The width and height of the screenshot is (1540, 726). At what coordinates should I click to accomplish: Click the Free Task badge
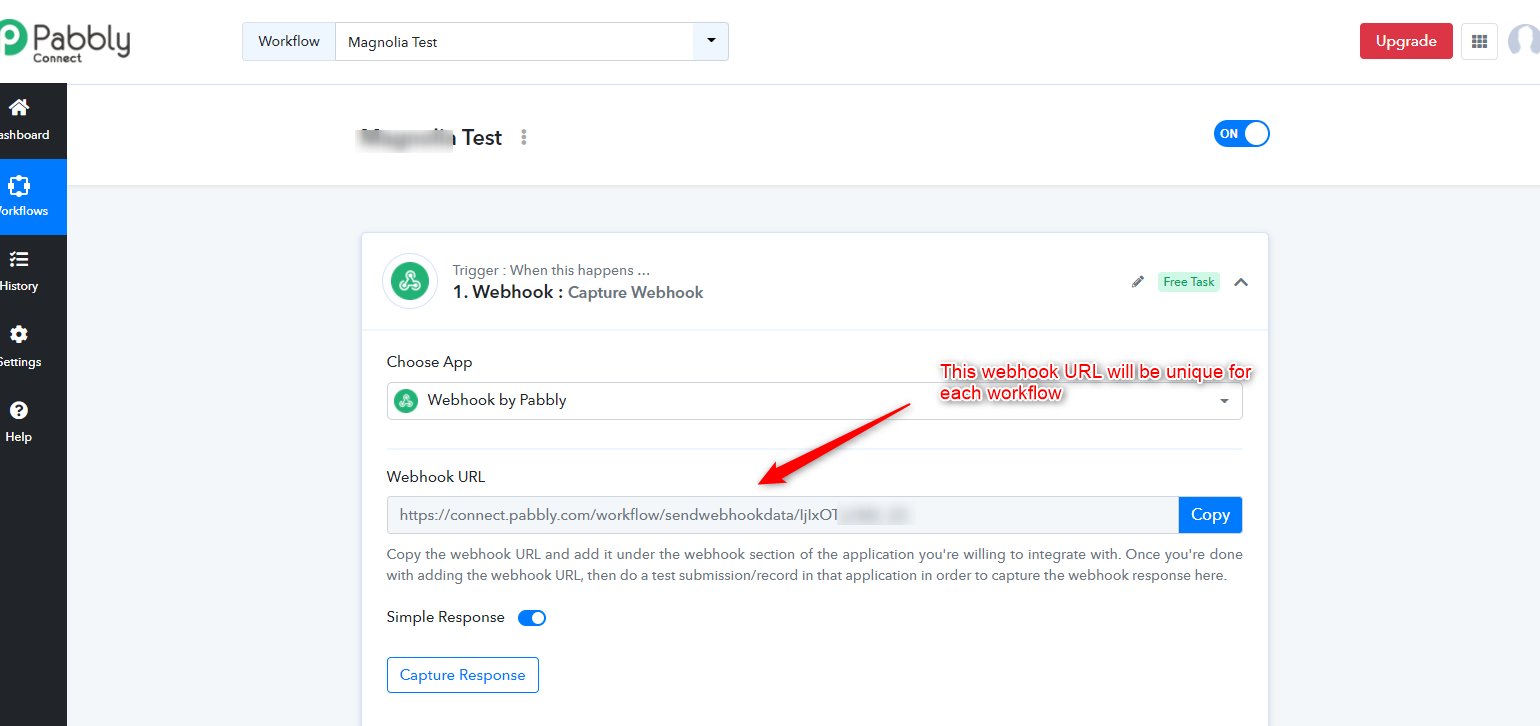pyautogui.click(x=1189, y=282)
